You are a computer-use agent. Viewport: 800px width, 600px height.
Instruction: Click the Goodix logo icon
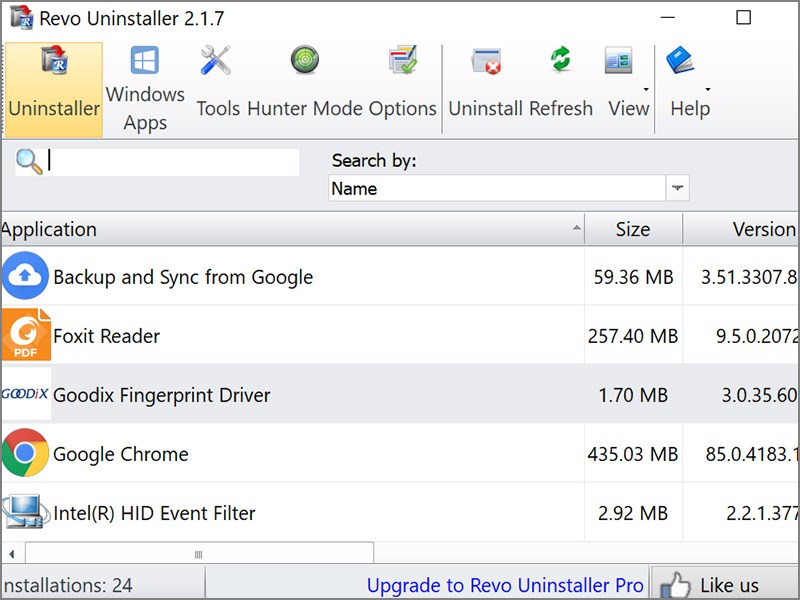coord(26,394)
